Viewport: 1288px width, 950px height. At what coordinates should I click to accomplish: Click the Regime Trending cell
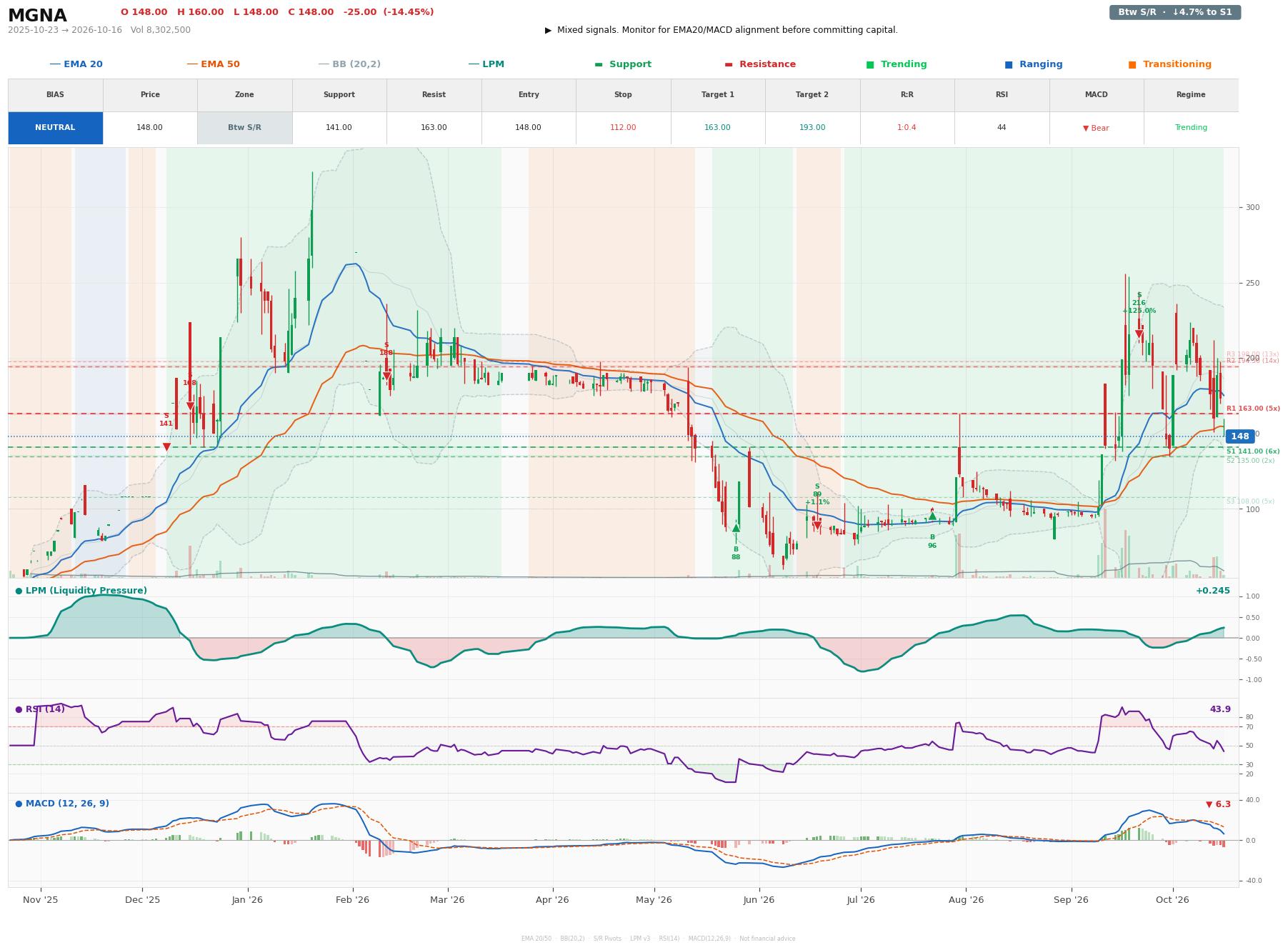(1191, 128)
